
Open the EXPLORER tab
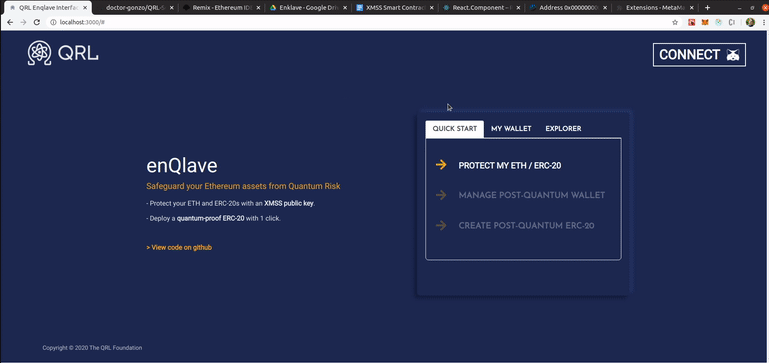tap(563, 129)
